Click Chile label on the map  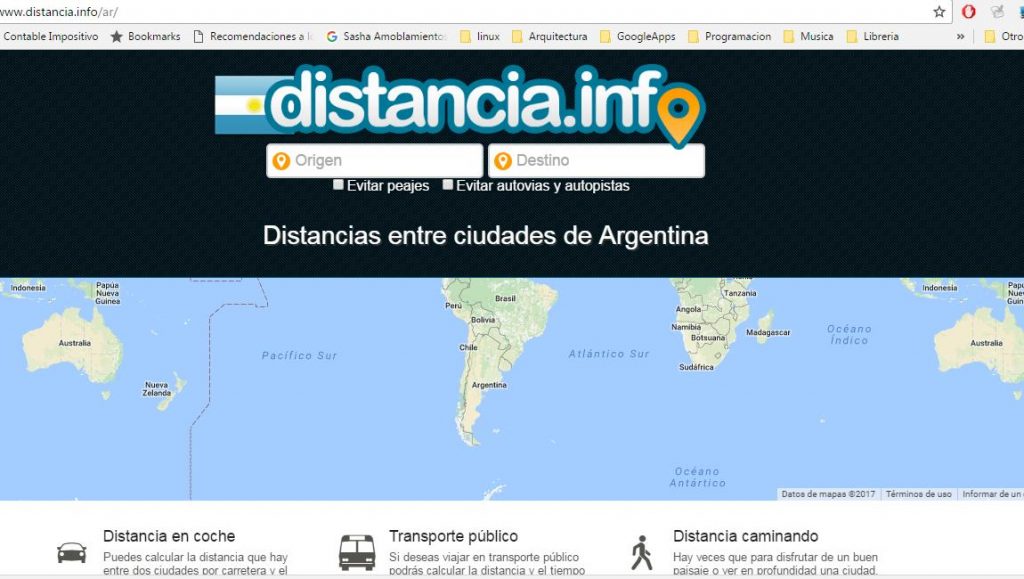point(468,347)
